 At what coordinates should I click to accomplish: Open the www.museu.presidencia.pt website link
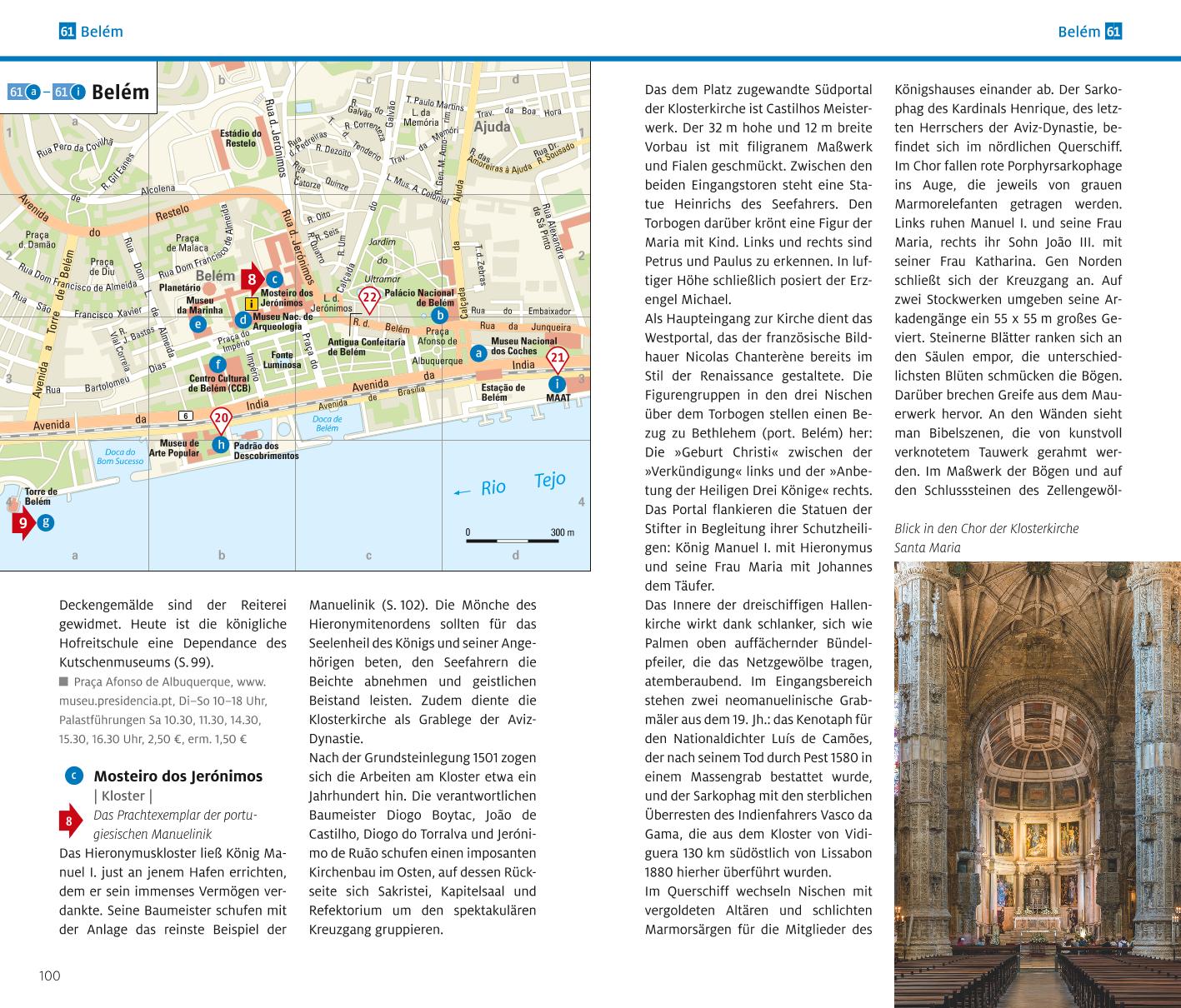pyautogui.click(x=164, y=691)
